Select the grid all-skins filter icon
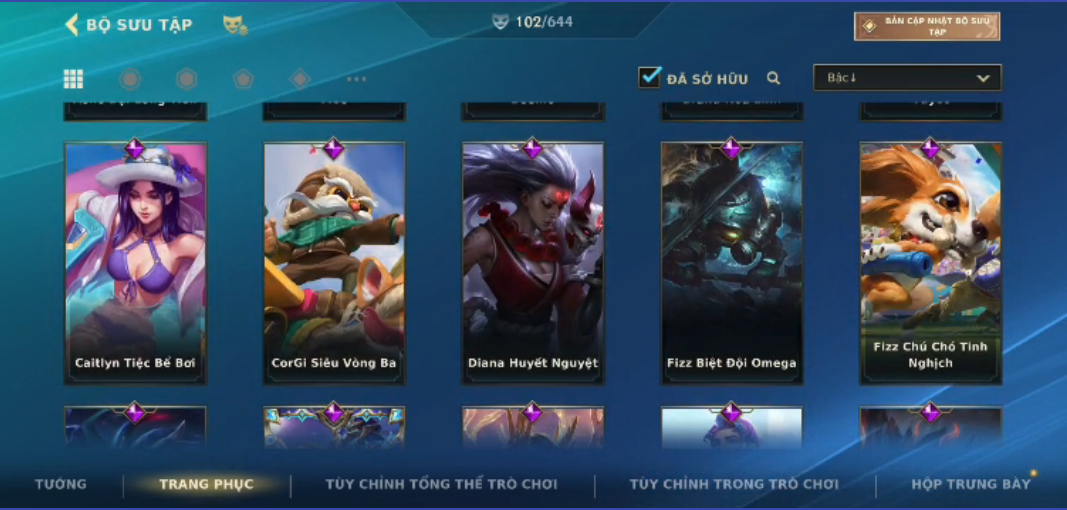1067x510 pixels. [73, 79]
